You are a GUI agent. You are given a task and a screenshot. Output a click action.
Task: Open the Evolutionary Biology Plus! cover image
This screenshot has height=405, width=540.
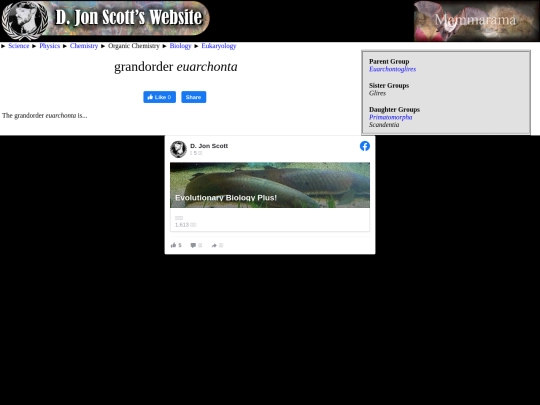click(x=270, y=185)
